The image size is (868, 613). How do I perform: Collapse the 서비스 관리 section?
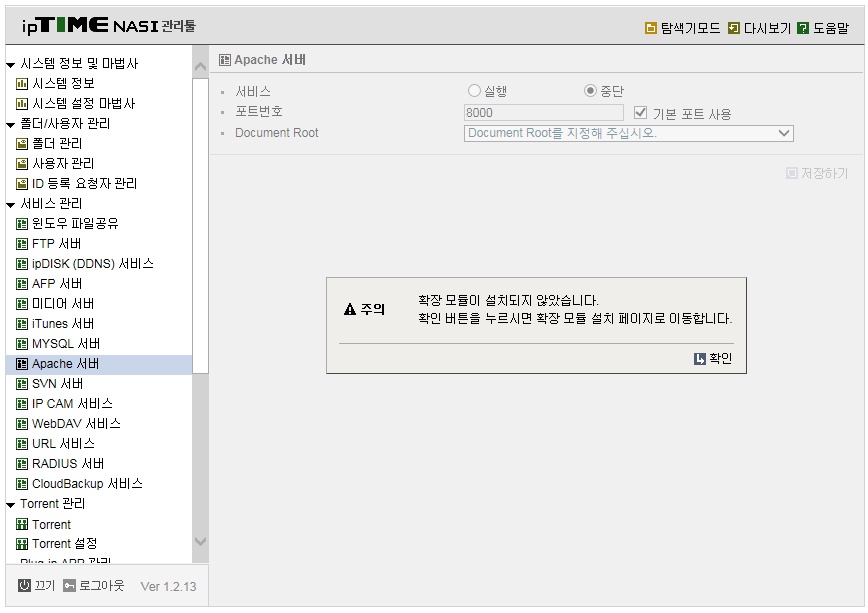11,205
